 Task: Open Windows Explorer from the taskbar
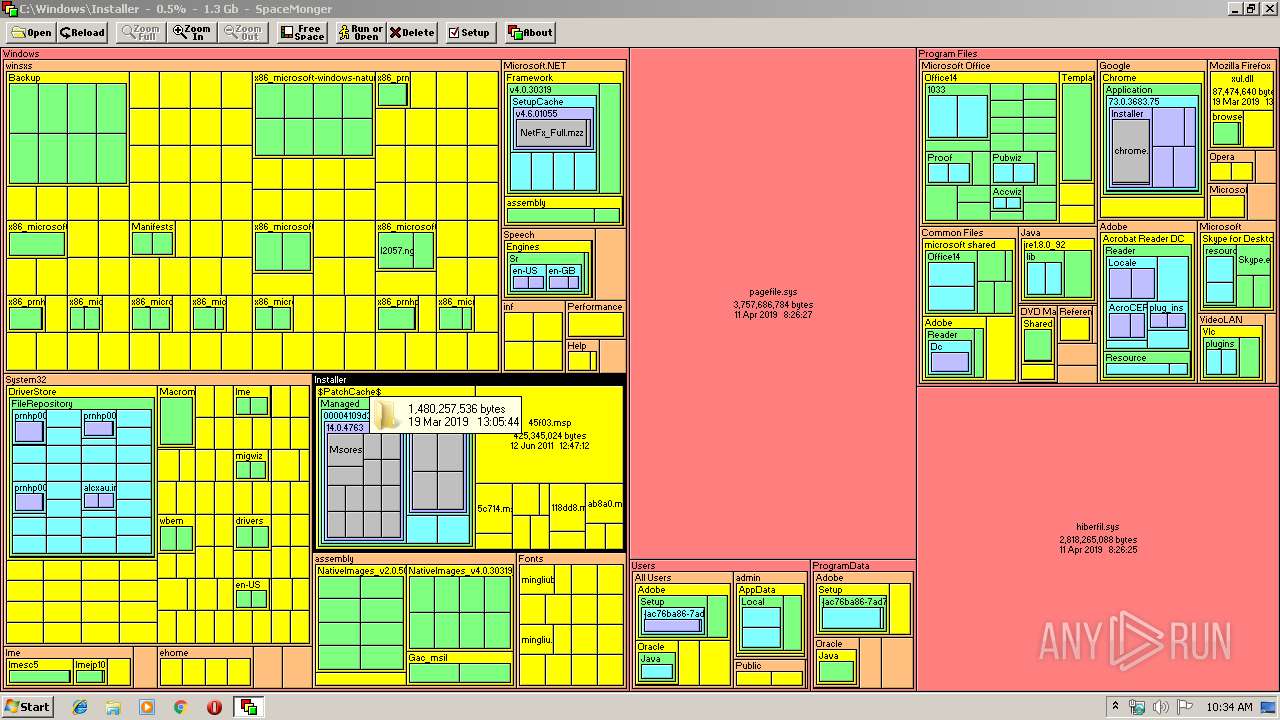[x=113, y=707]
